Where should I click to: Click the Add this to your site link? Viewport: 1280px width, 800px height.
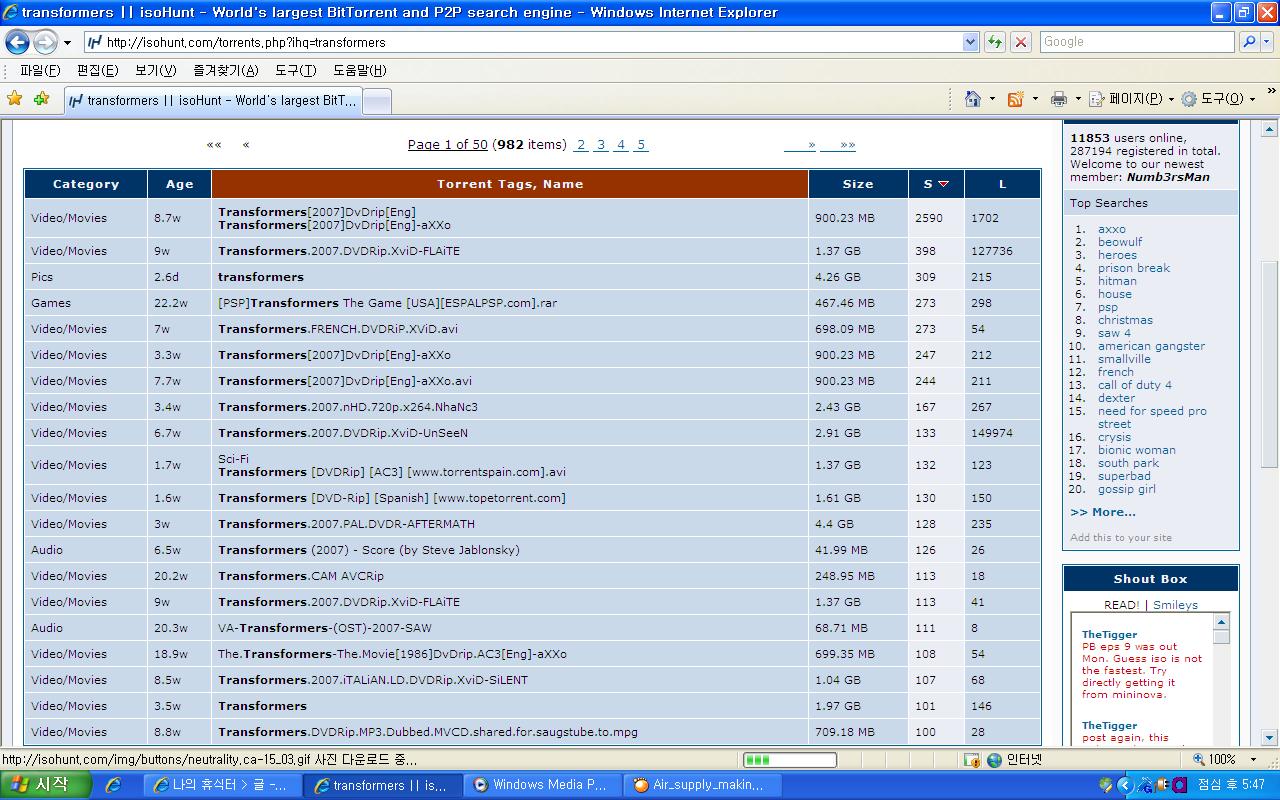tap(1121, 538)
